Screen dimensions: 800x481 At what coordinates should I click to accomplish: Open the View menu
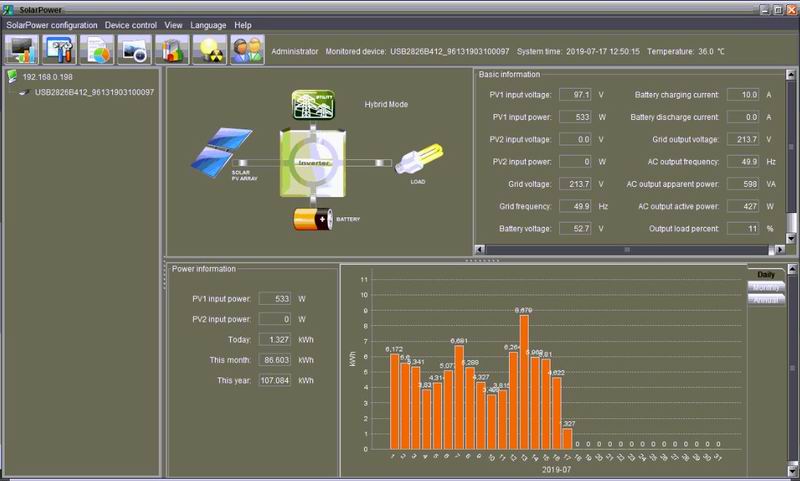pyautogui.click(x=173, y=25)
